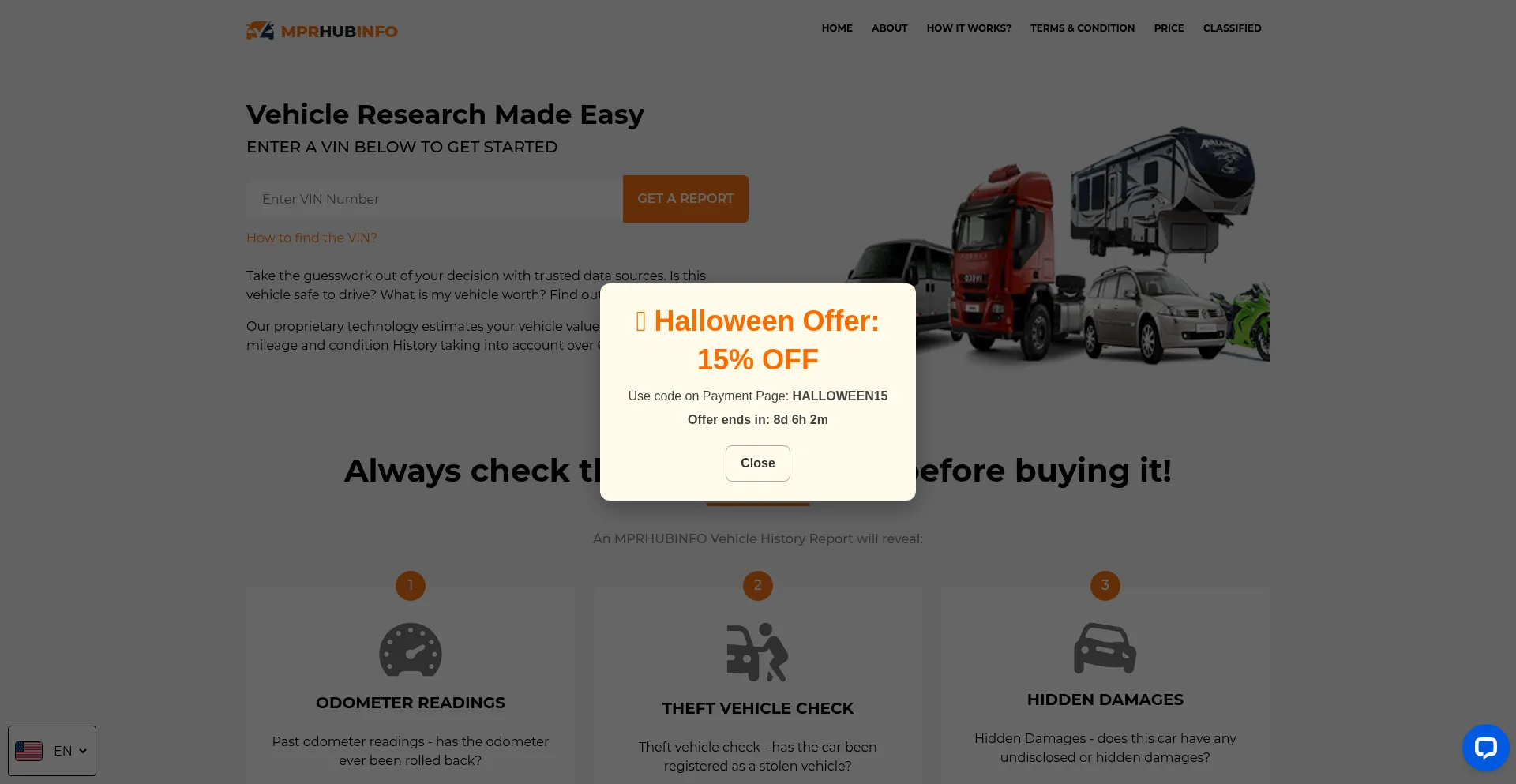Click the odometer gauge icon
The height and width of the screenshot is (784, 1516).
(x=411, y=650)
